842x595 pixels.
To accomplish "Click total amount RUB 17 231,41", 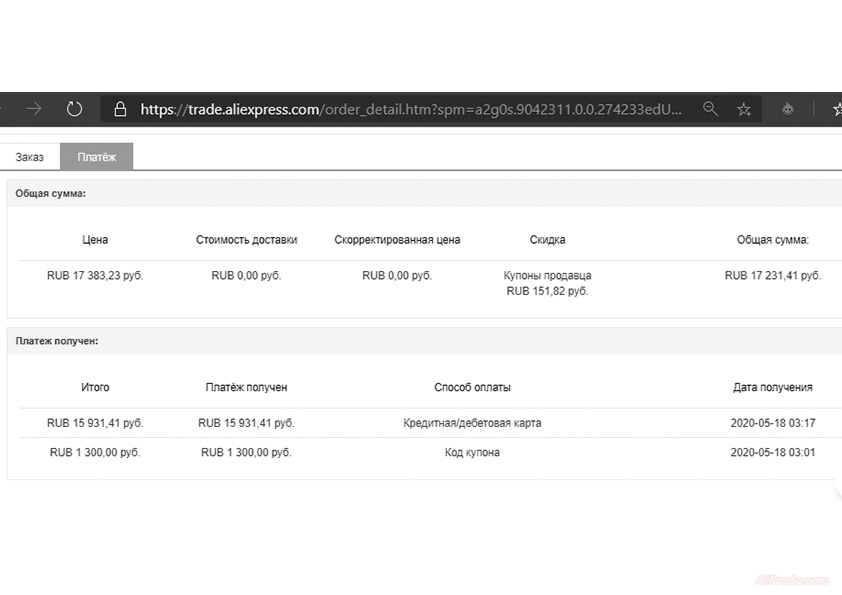I will click(x=772, y=275).
